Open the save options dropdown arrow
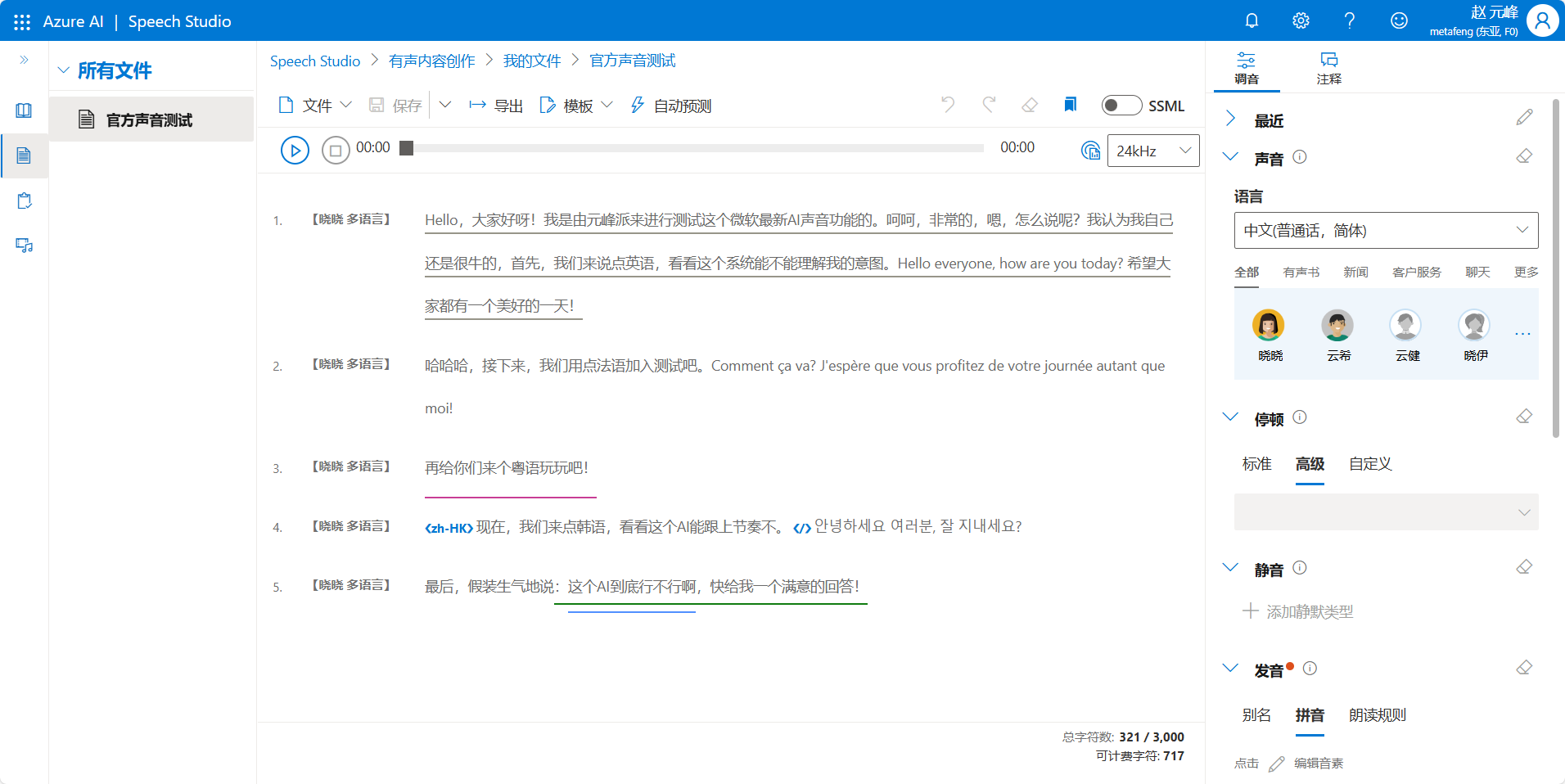 tap(445, 105)
